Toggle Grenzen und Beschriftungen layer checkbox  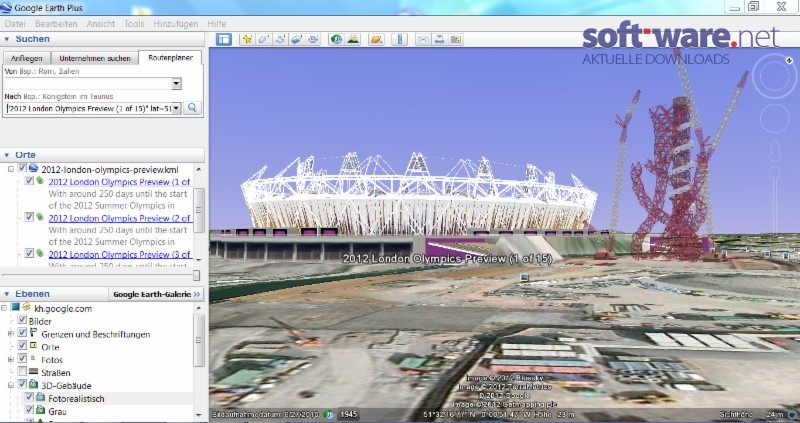coord(22,332)
